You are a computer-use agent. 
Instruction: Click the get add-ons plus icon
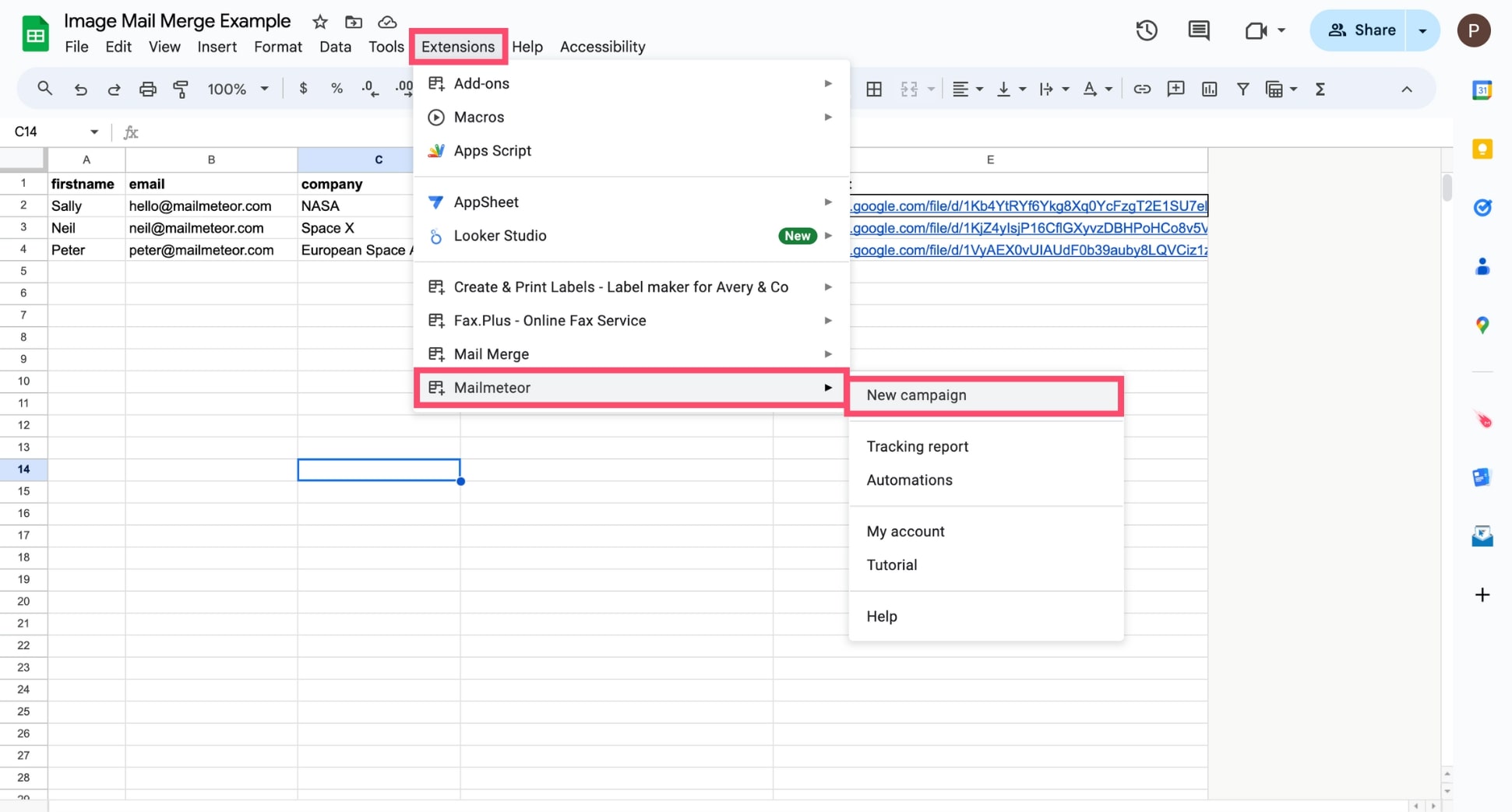1482,595
